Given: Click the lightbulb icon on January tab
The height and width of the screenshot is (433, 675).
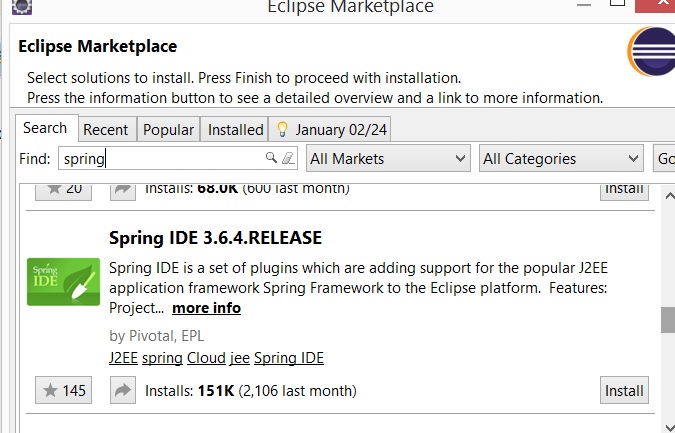Looking at the screenshot, I should click(x=282, y=129).
